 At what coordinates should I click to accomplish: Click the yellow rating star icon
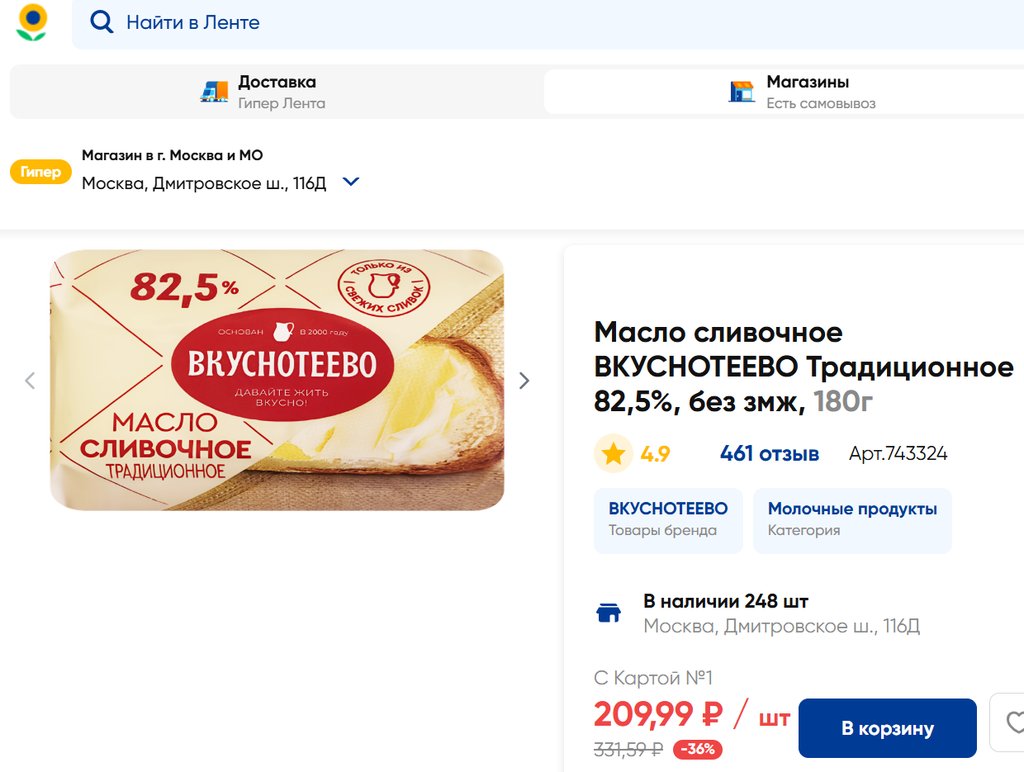point(613,454)
